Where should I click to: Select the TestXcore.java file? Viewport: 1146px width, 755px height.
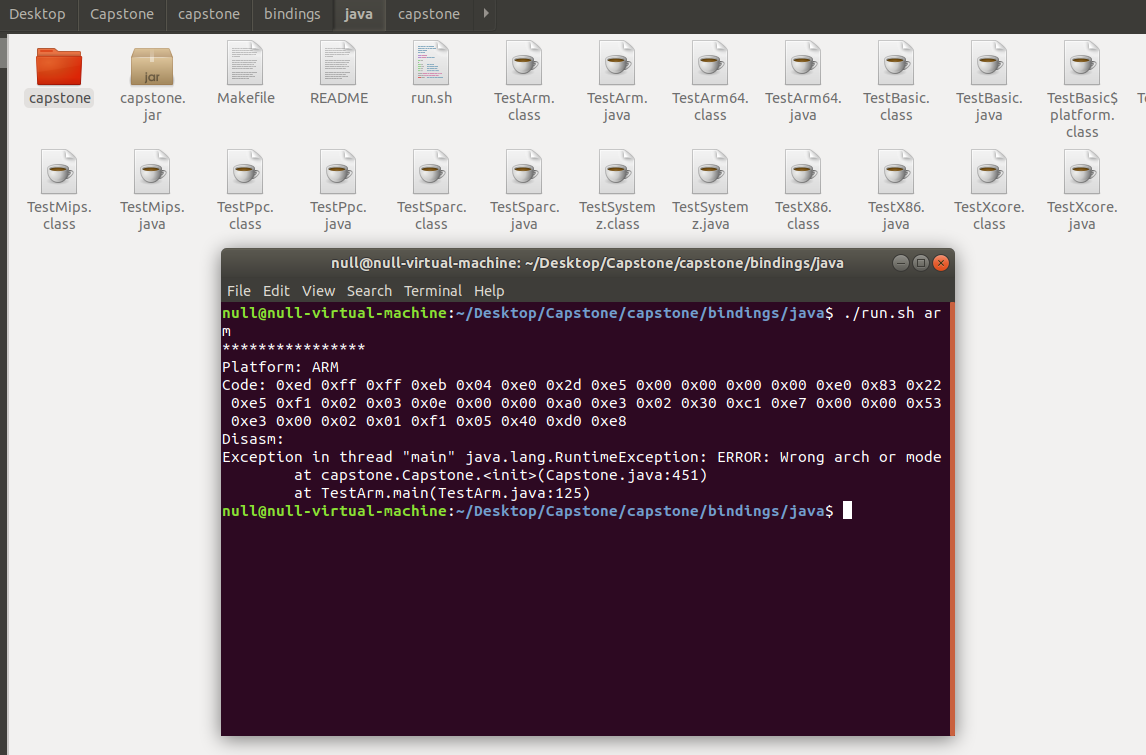(1081, 170)
